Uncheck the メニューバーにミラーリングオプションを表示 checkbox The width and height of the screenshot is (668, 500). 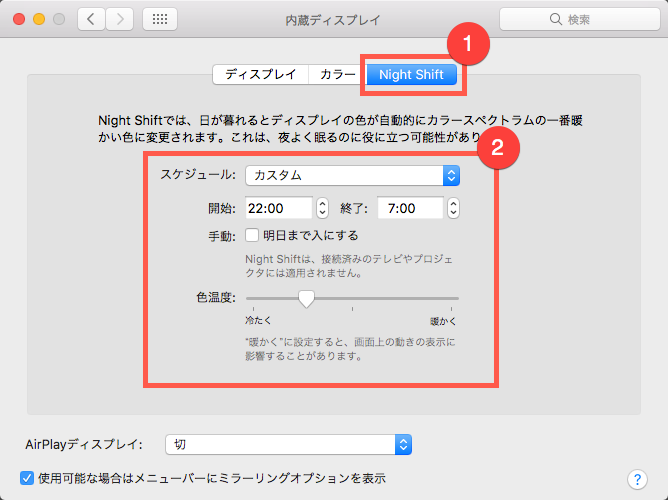tap(27, 478)
